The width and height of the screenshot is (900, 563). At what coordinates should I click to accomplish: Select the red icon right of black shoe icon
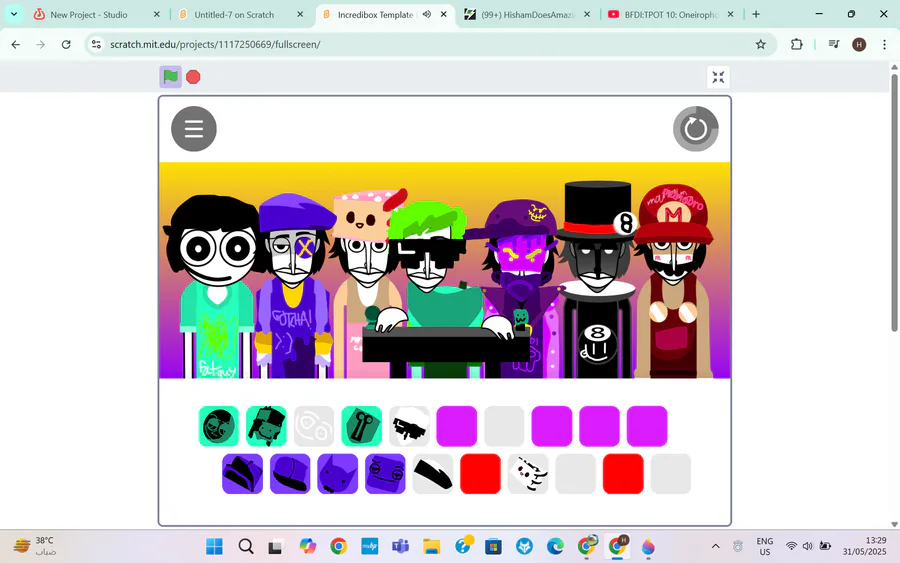pyautogui.click(x=481, y=473)
